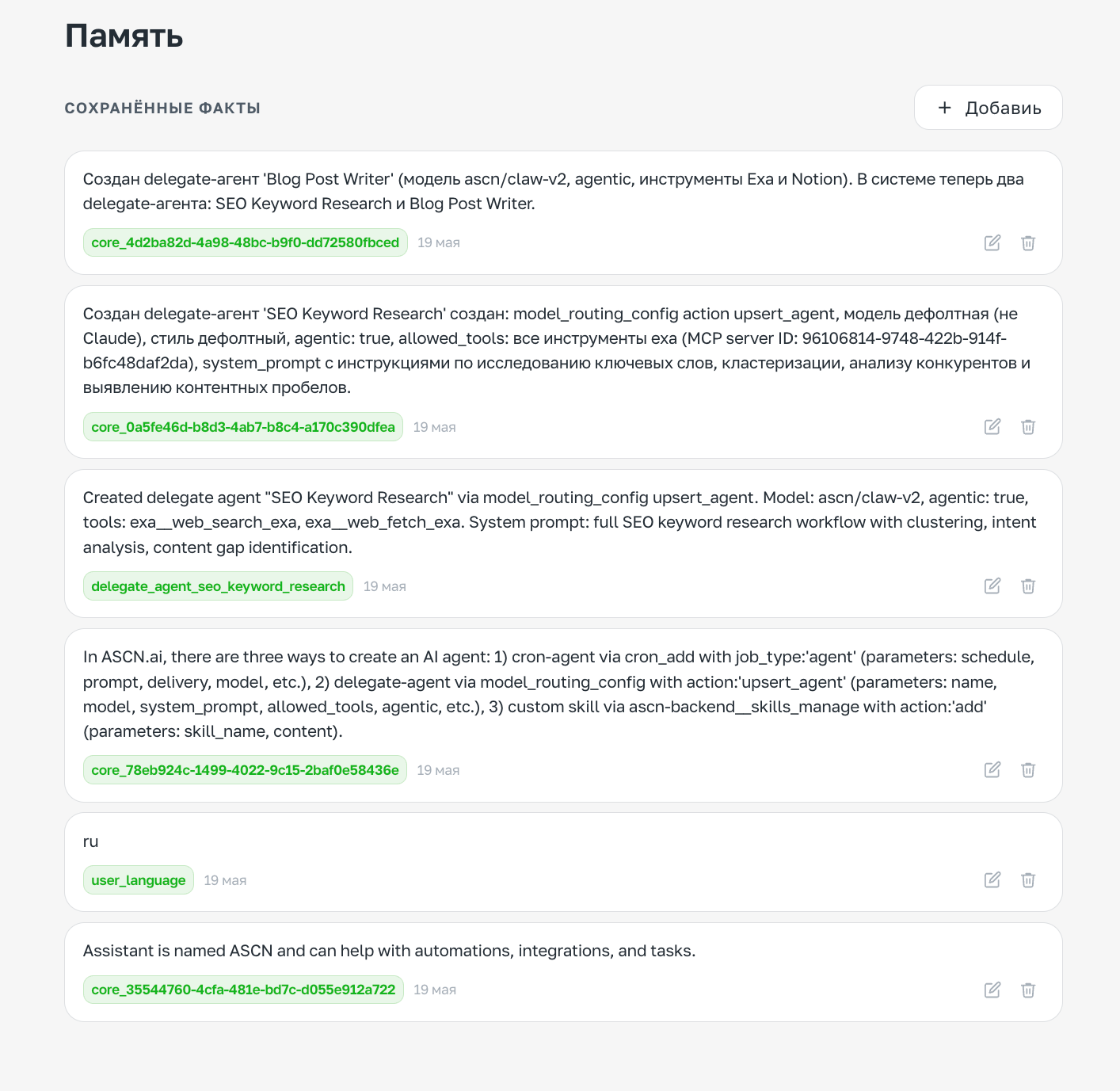Edit the Assistant is named ASCN fact

992,990
